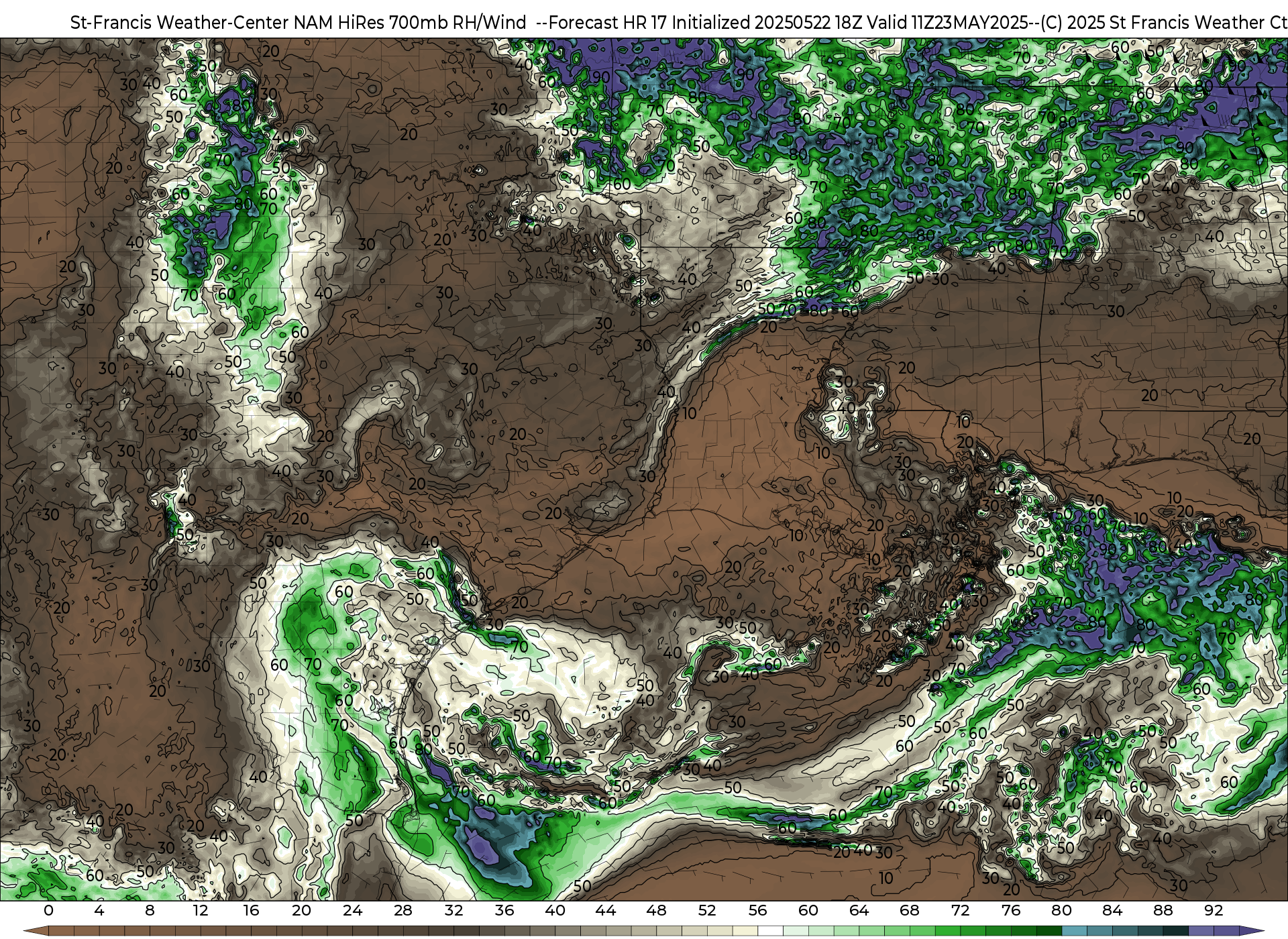1288x939 pixels.
Task: Click the colorbar tick label '36'
Action: point(504,910)
